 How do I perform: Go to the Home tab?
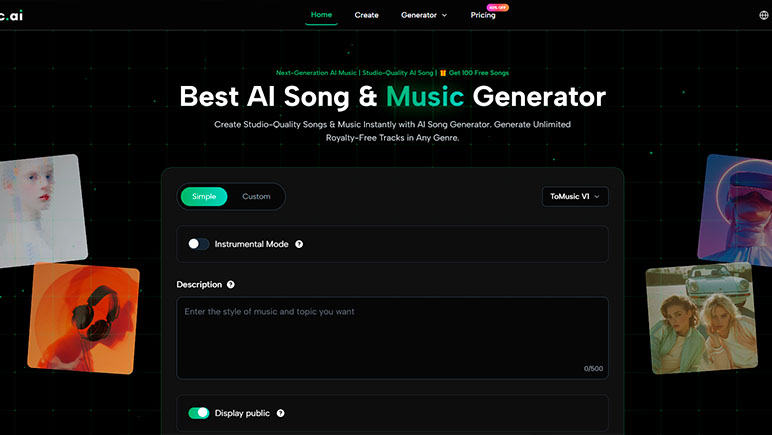pyautogui.click(x=321, y=15)
